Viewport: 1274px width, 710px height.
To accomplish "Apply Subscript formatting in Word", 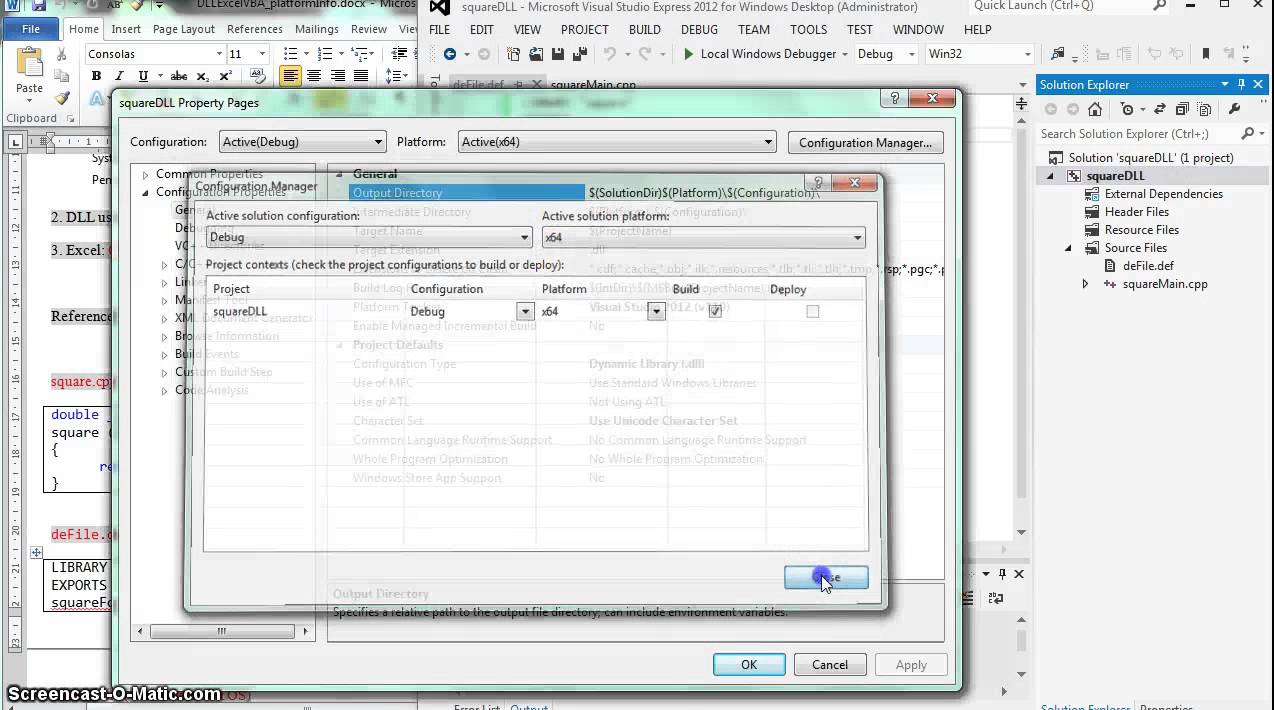I will click(x=203, y=76).
